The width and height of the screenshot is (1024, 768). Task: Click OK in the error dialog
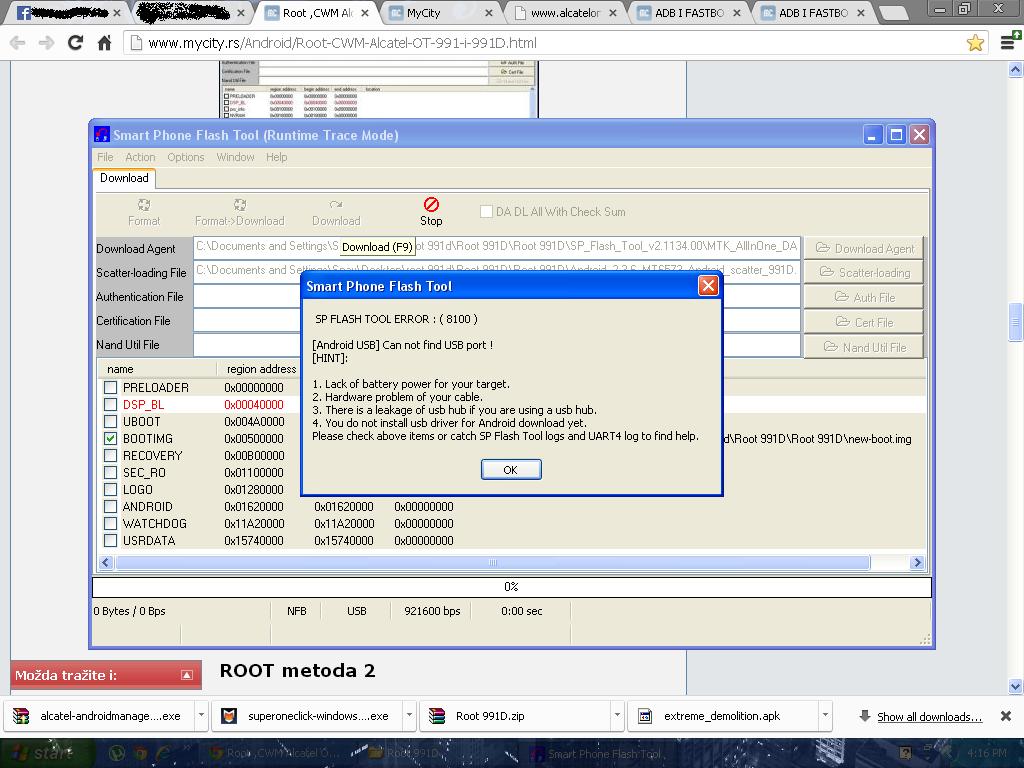point(511,470)
